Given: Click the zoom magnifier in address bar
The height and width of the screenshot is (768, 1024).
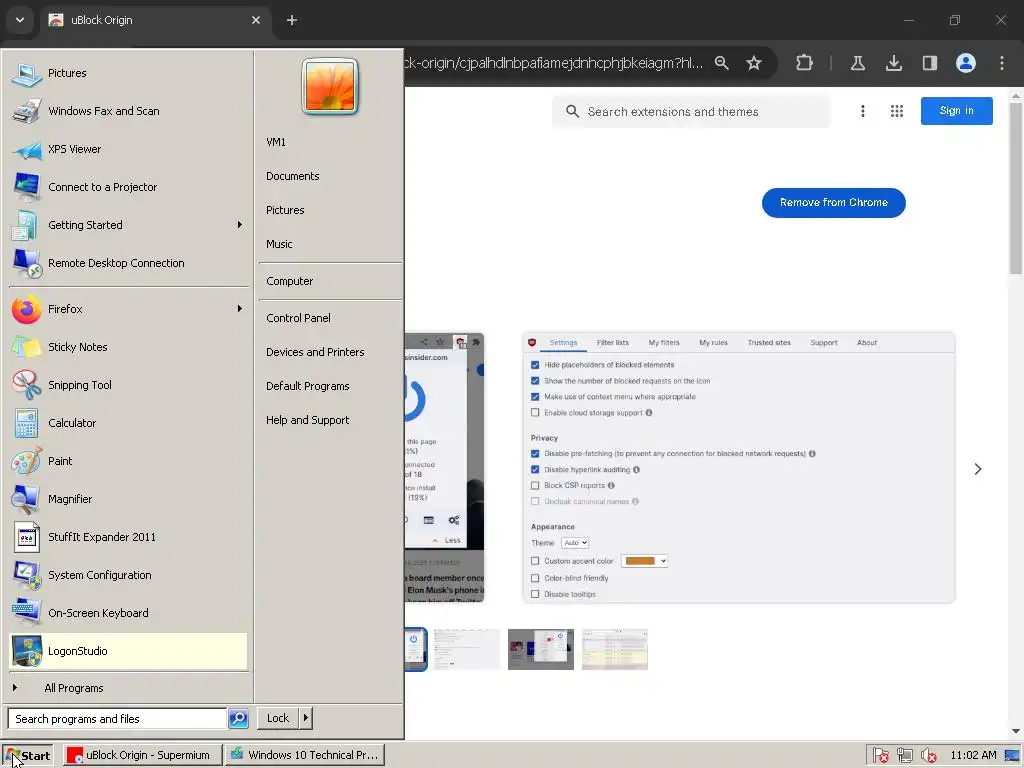Looking at the screenshot, I should (x=722, y=63).
